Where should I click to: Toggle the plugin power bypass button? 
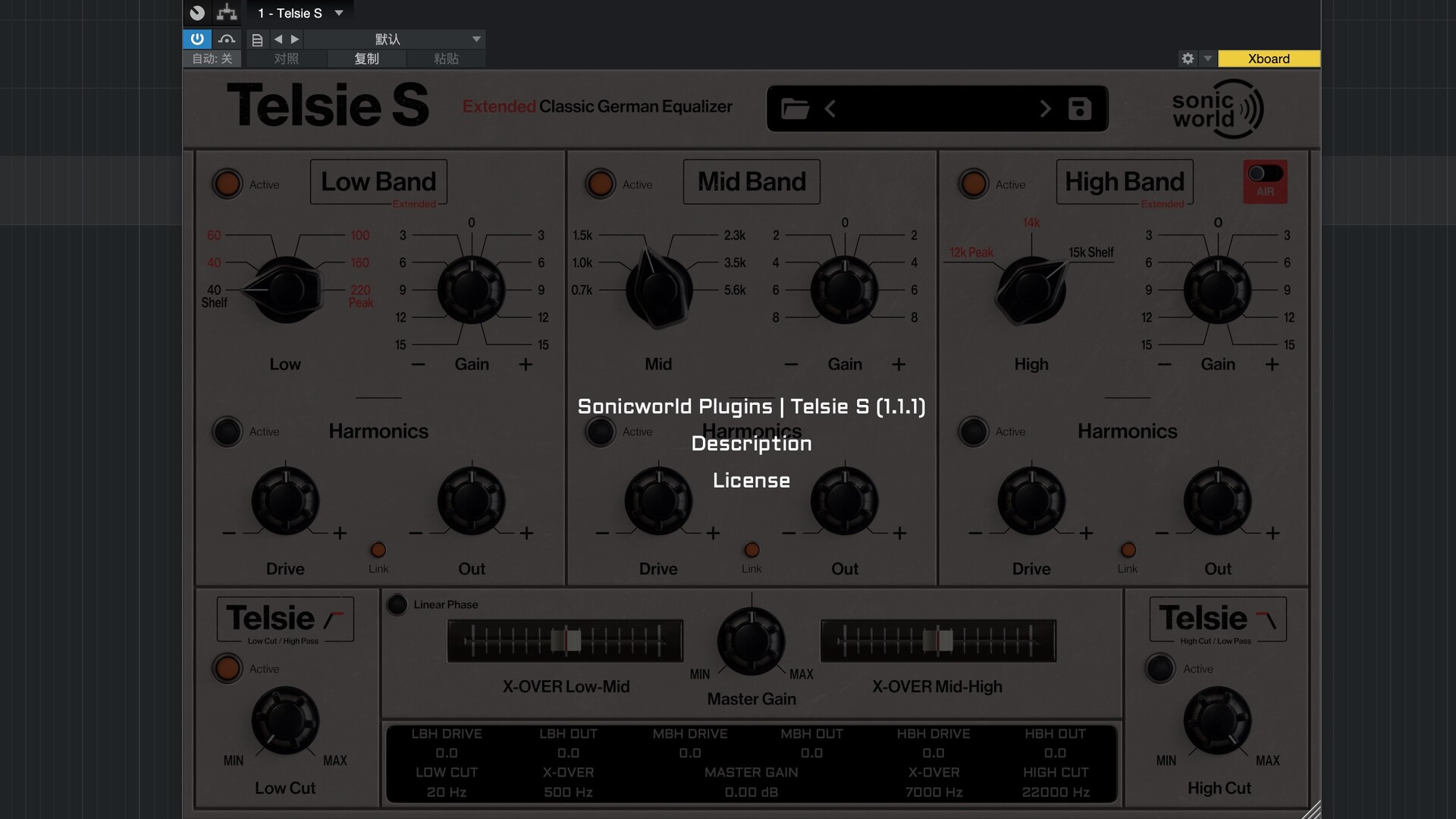click(197, 39)
